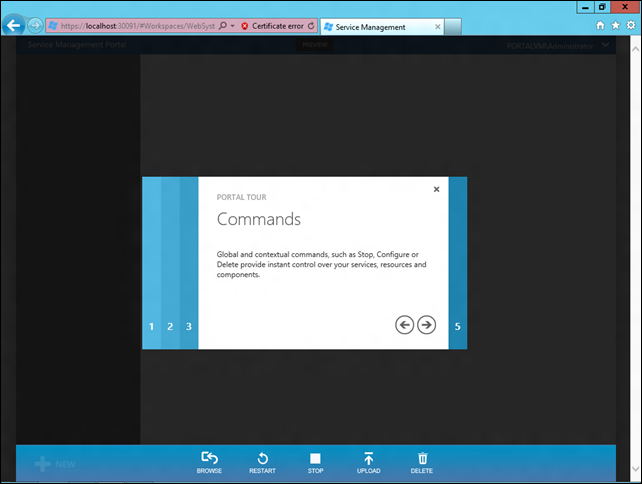This screenshot has height=484, width=642.
Task: Select the Service Management browser tab
Action: point(370,26)
